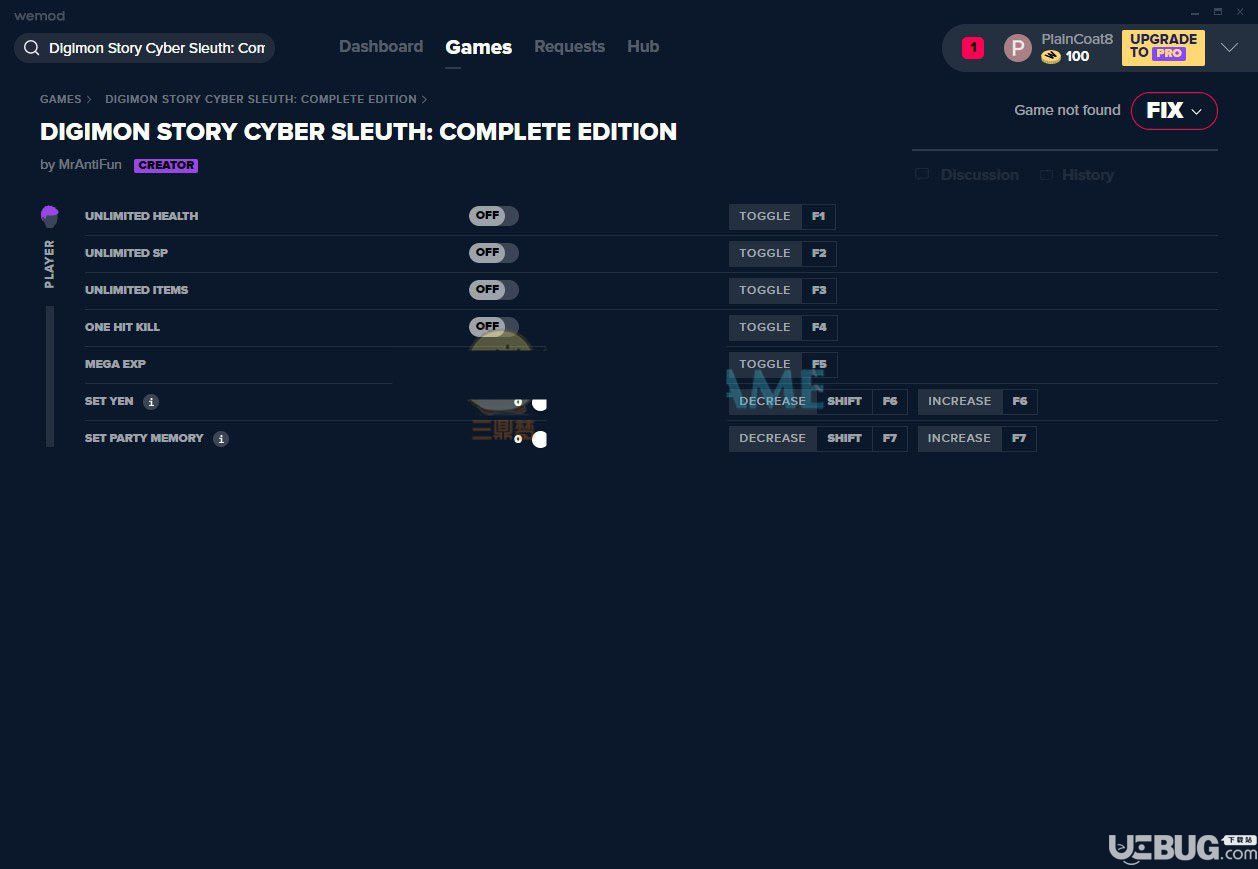Click the gold coins icon beside 100

pyautogui.click(x=1050, y=57)
